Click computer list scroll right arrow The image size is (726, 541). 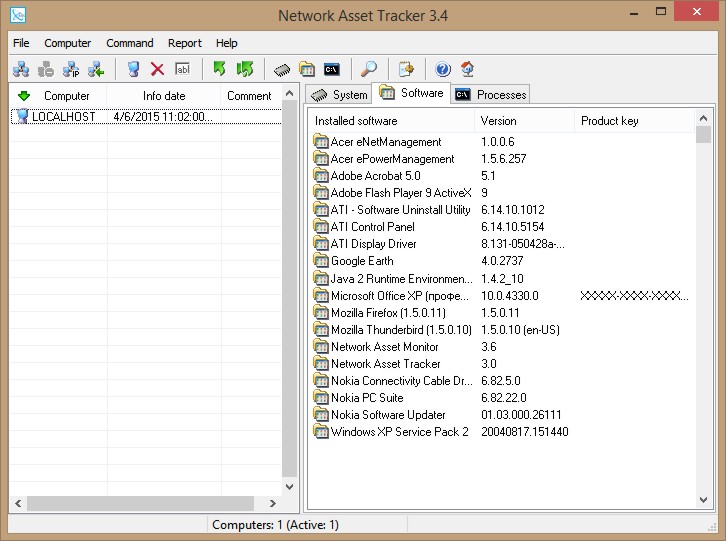coord(273,503)
